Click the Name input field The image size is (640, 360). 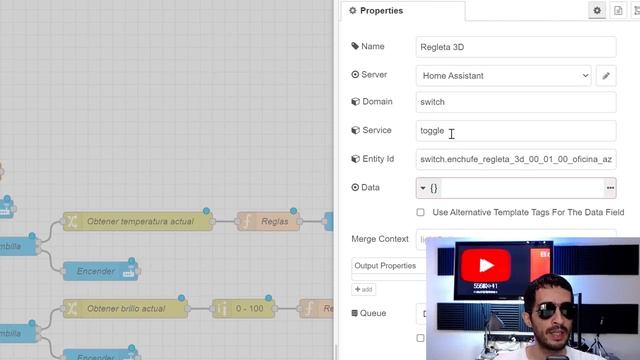tap(516, 47)
